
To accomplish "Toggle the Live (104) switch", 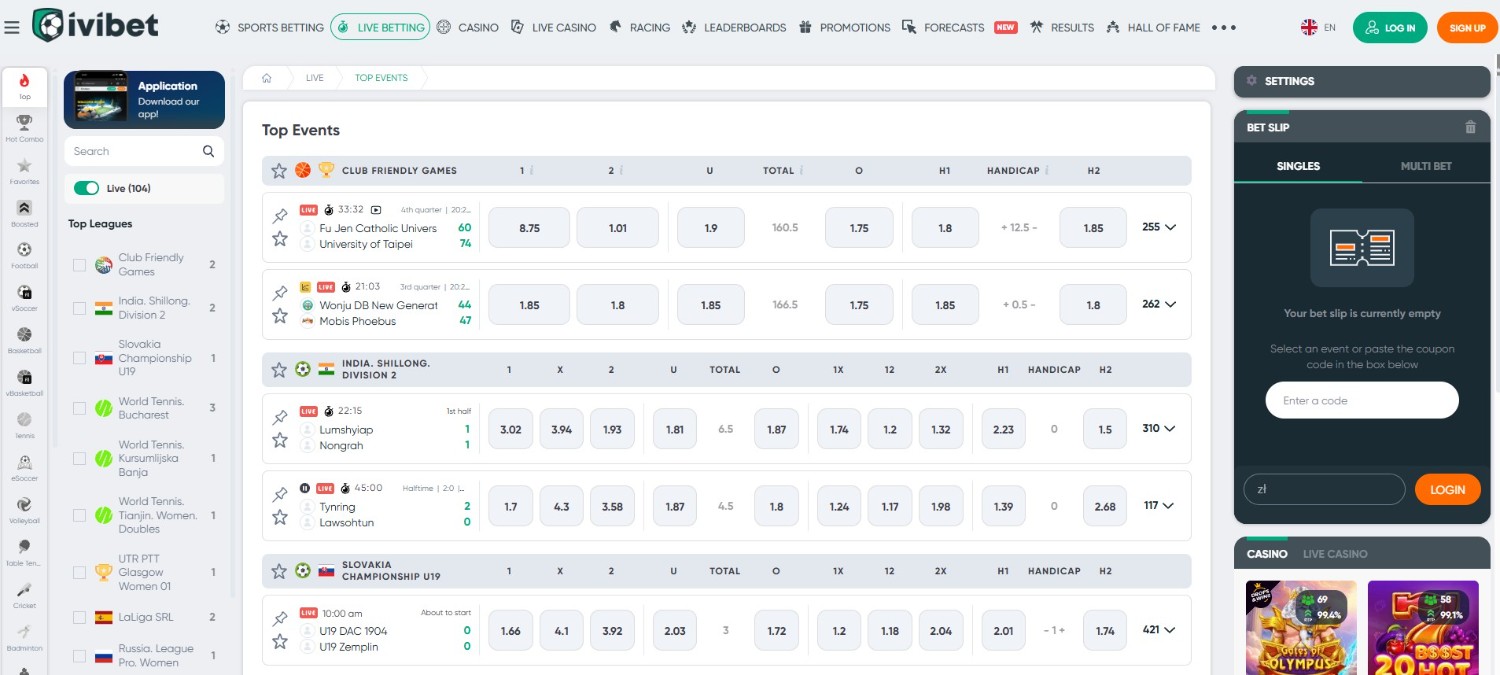I will 87,188.
